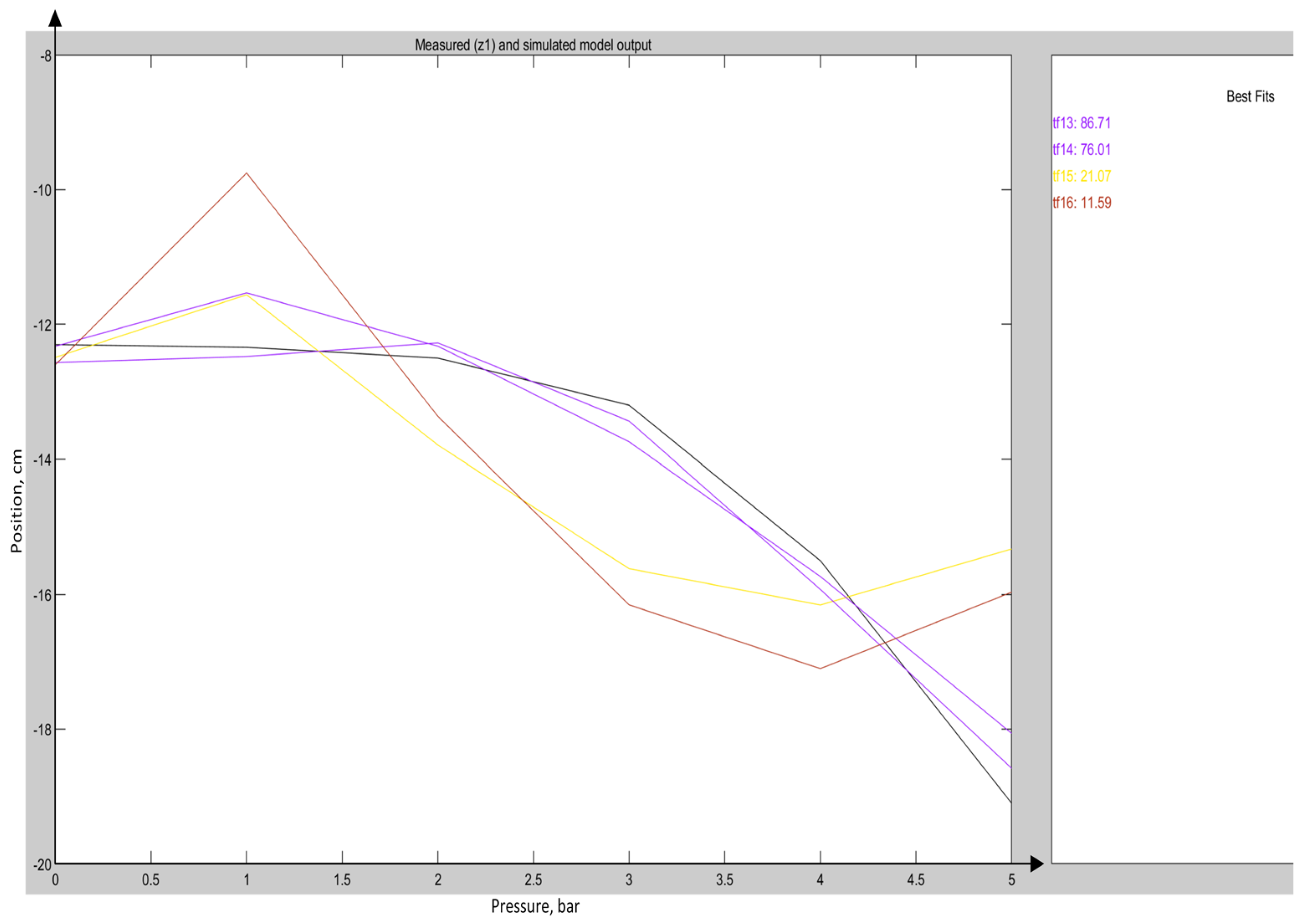Click the plot title Measured (z1) and simulated model output
This screenshot has width=1311, height=924.
pyautogui.click(x=533, y=45)
